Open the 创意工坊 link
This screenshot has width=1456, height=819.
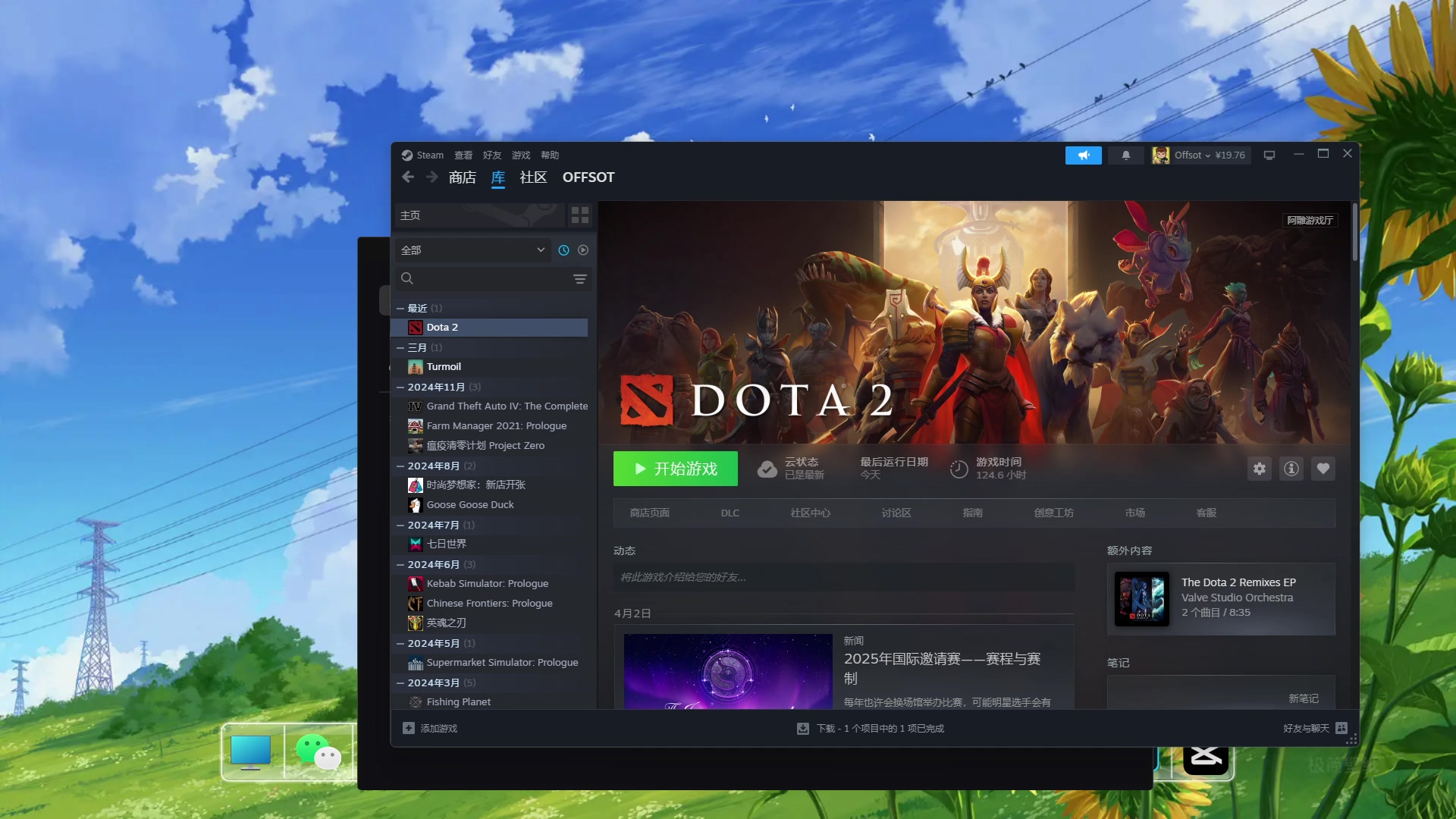coord(1054,513)
